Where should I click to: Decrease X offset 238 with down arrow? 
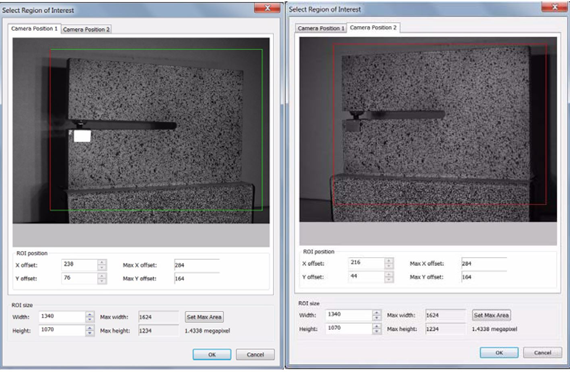[102, 268]
